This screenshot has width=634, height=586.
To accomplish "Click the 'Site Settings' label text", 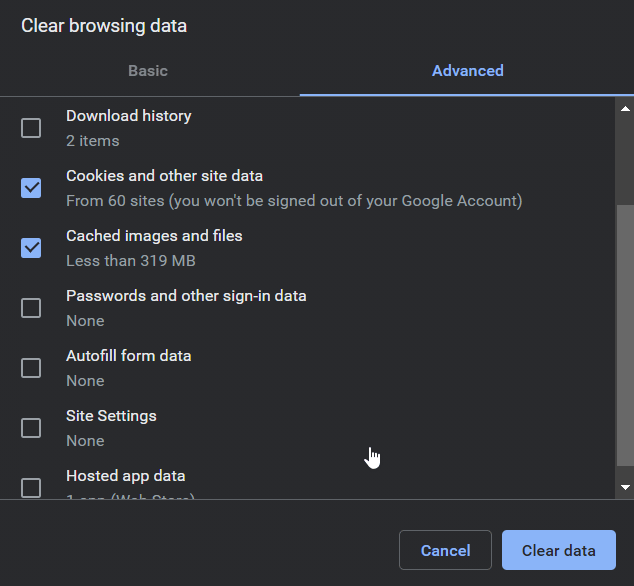I will tap(111, 416).
